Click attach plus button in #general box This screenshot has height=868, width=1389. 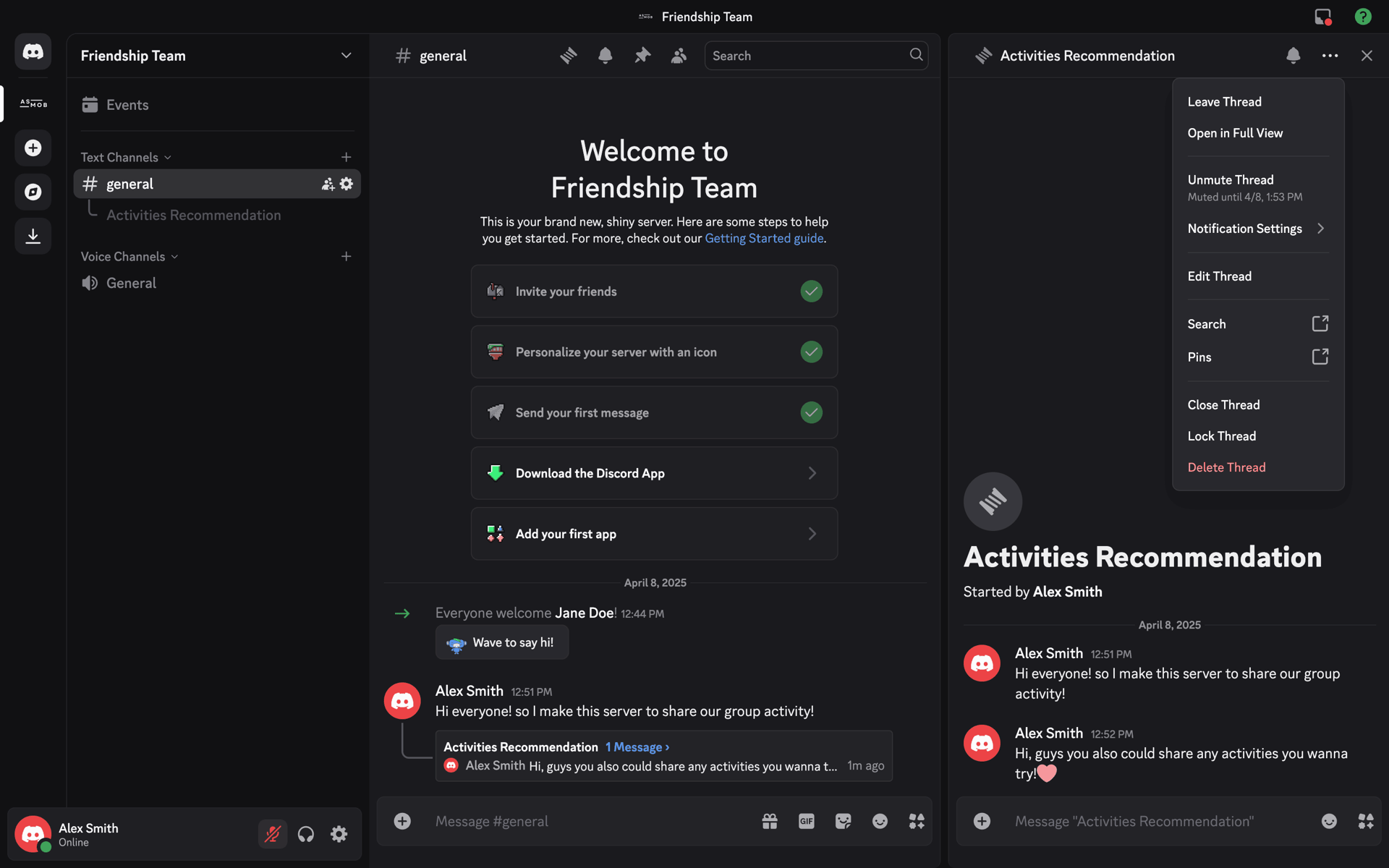402,821
